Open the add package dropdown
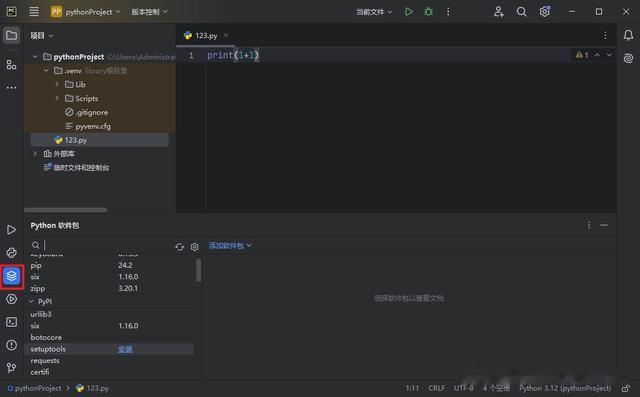 [230, 246]
